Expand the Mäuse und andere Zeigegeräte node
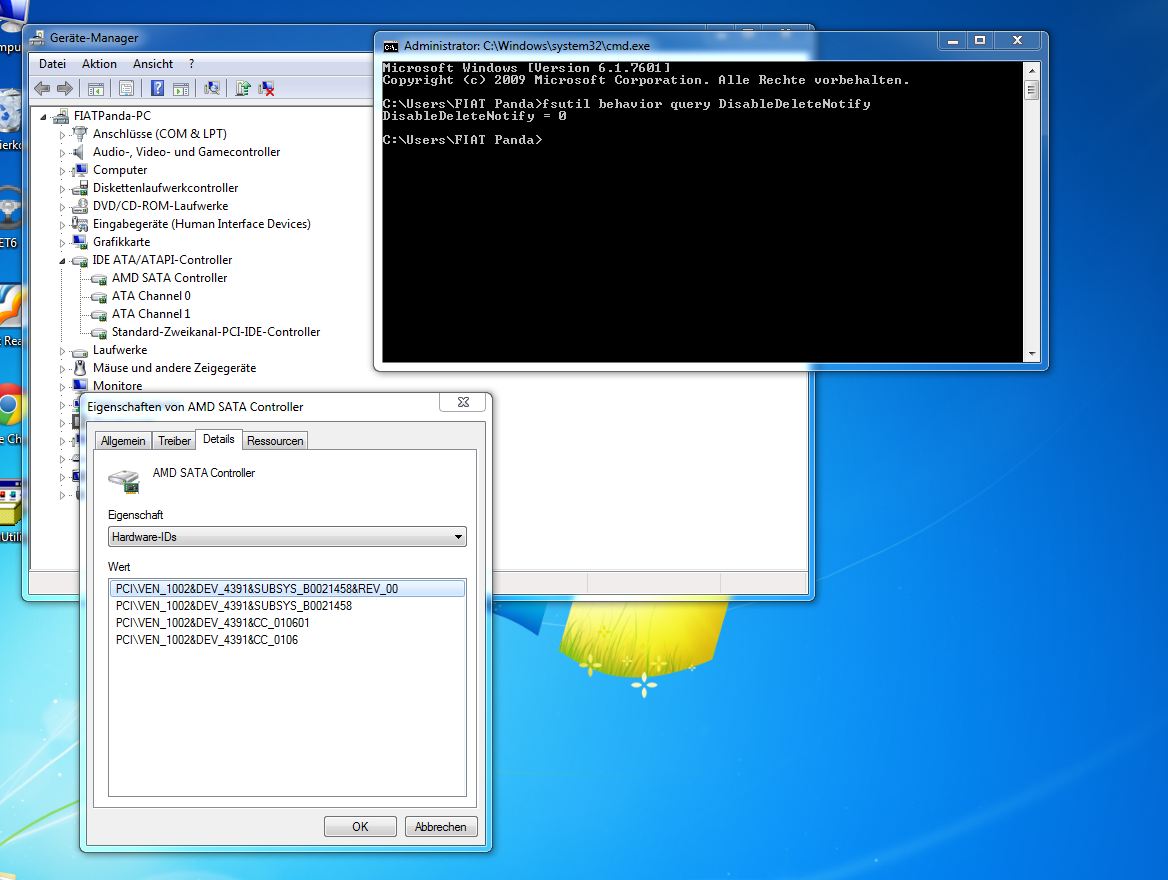 point(63,369)
